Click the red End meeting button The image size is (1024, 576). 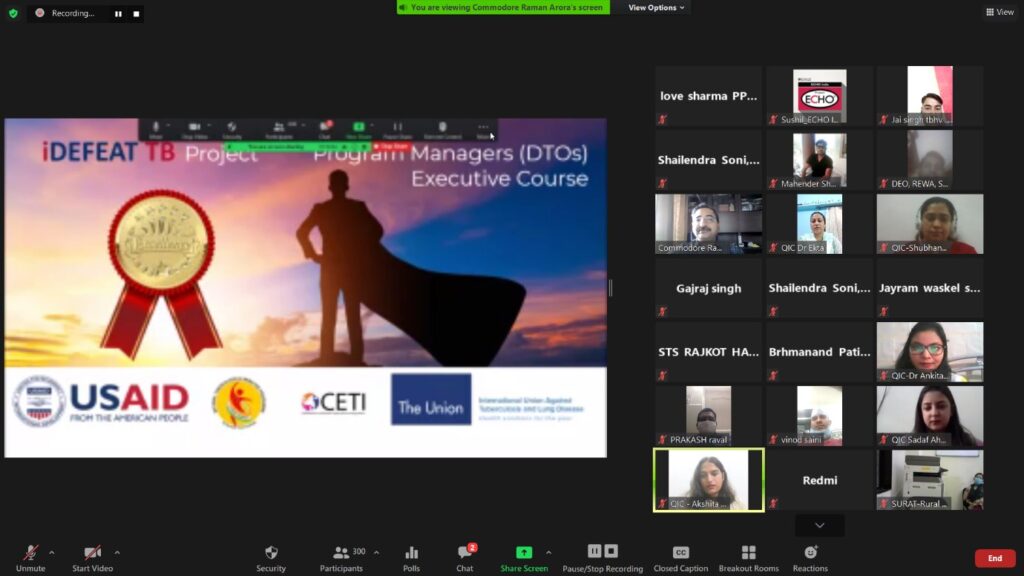tap(994, 558)
